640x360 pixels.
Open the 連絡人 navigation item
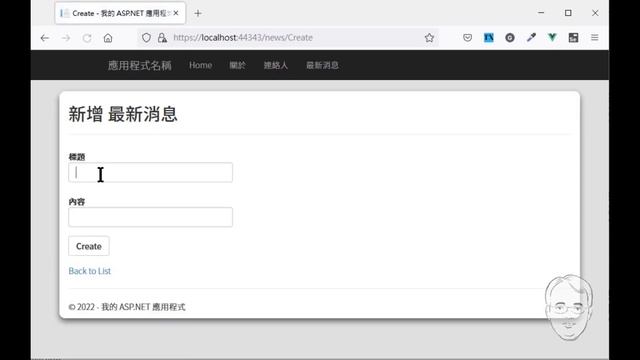[276, 65]
